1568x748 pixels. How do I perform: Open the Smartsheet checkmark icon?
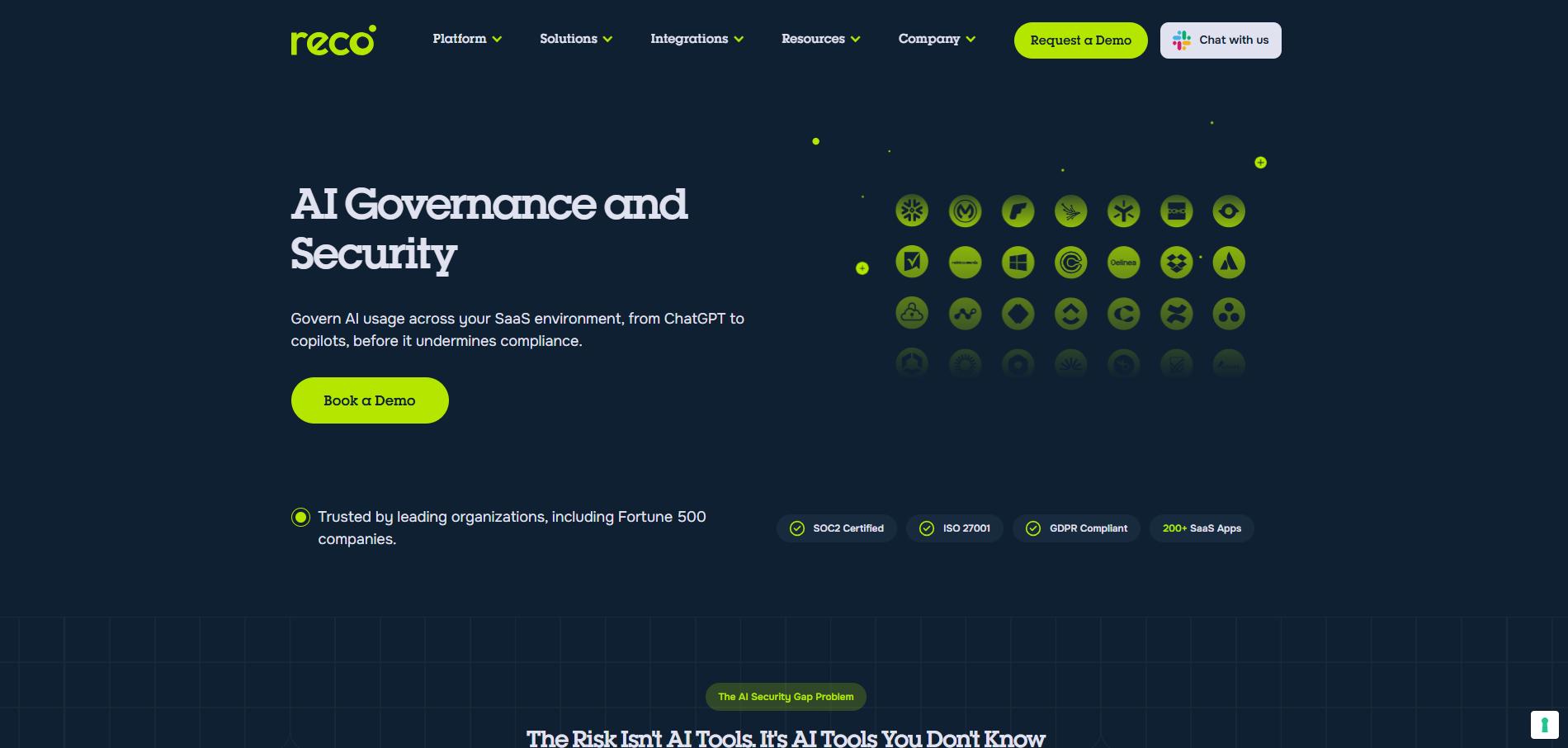tap(912, 262)
